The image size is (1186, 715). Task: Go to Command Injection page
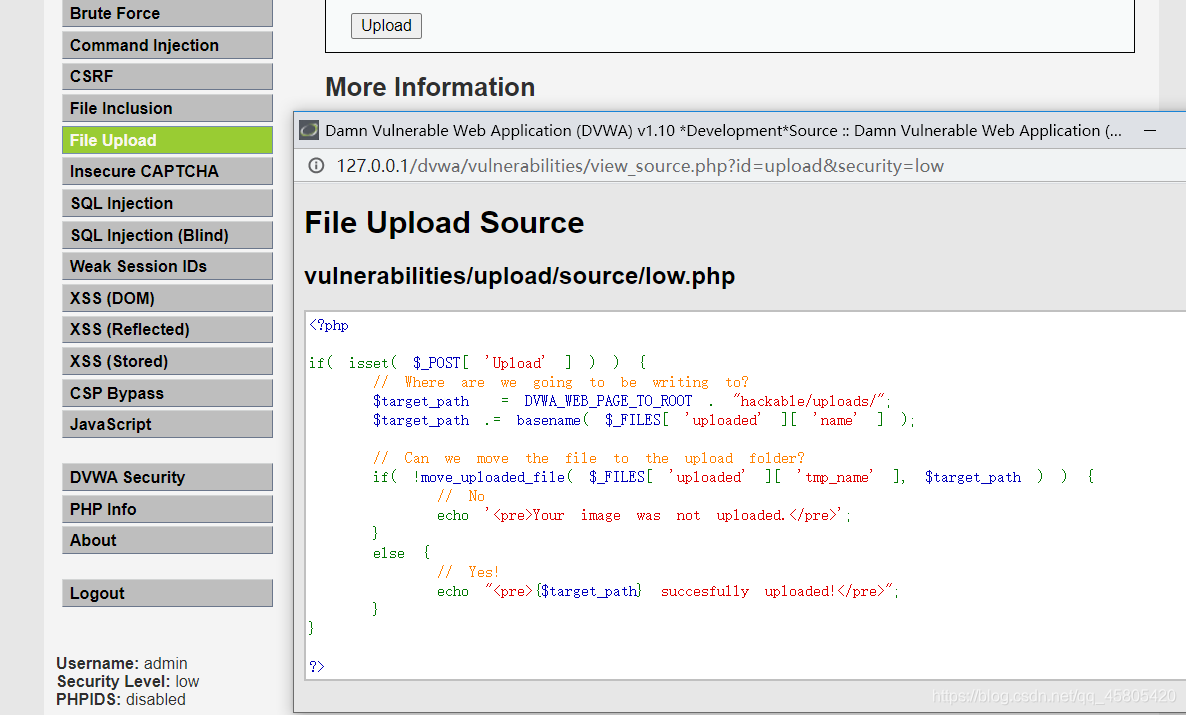click(167, 45)
